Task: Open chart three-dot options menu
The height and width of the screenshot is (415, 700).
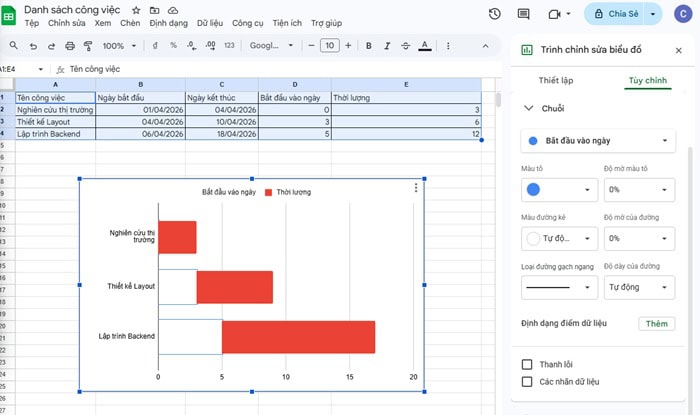Action: pos(416,188)
